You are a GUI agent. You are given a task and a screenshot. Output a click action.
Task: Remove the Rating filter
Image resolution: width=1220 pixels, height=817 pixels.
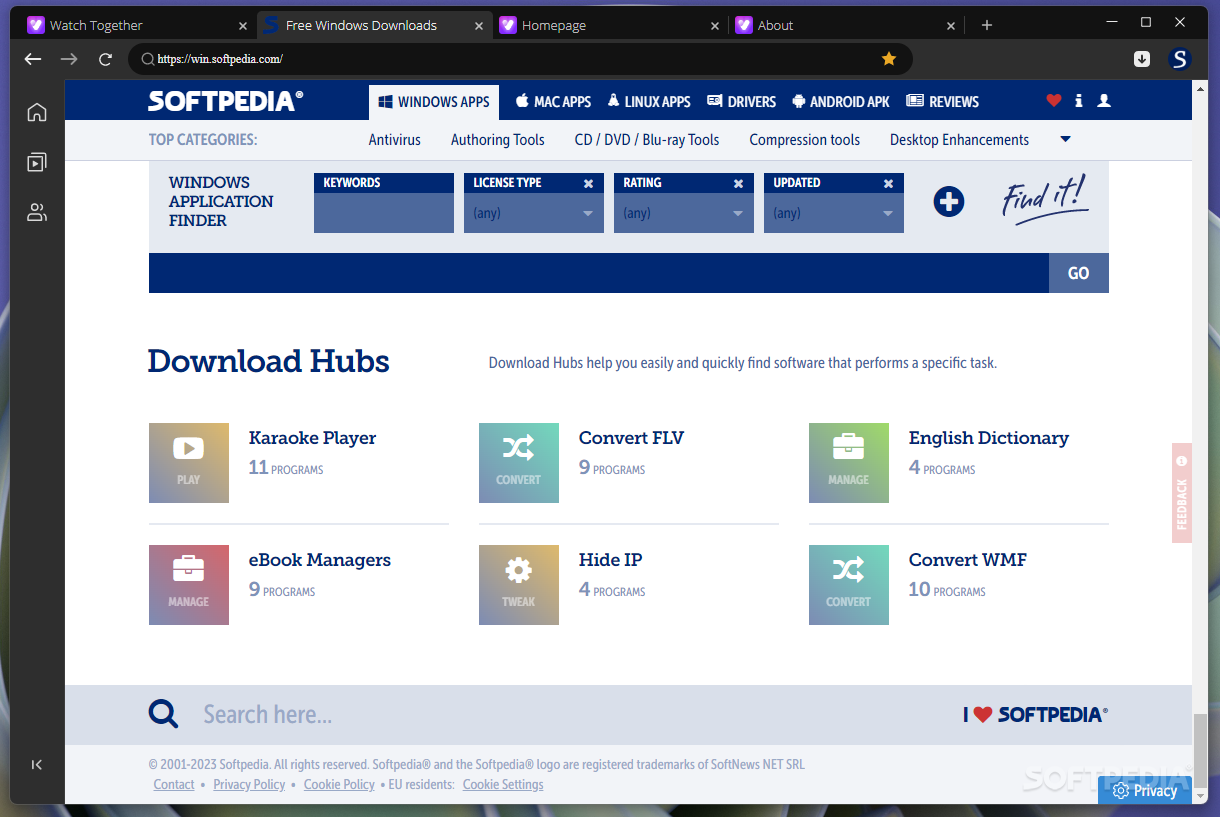[x=738, y=183]
